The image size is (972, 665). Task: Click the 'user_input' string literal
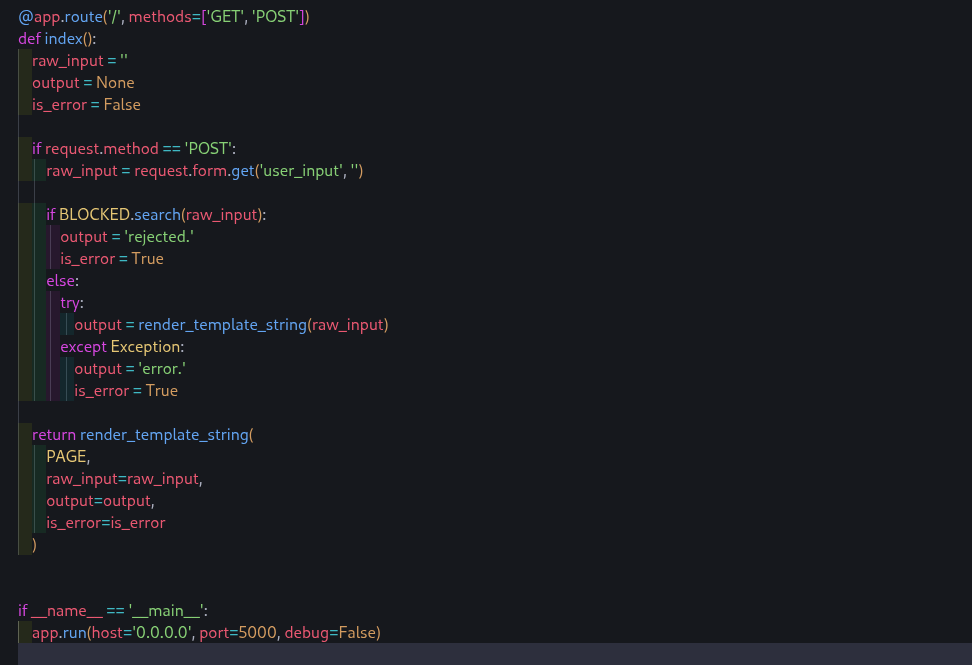click(x=299, y=171)
